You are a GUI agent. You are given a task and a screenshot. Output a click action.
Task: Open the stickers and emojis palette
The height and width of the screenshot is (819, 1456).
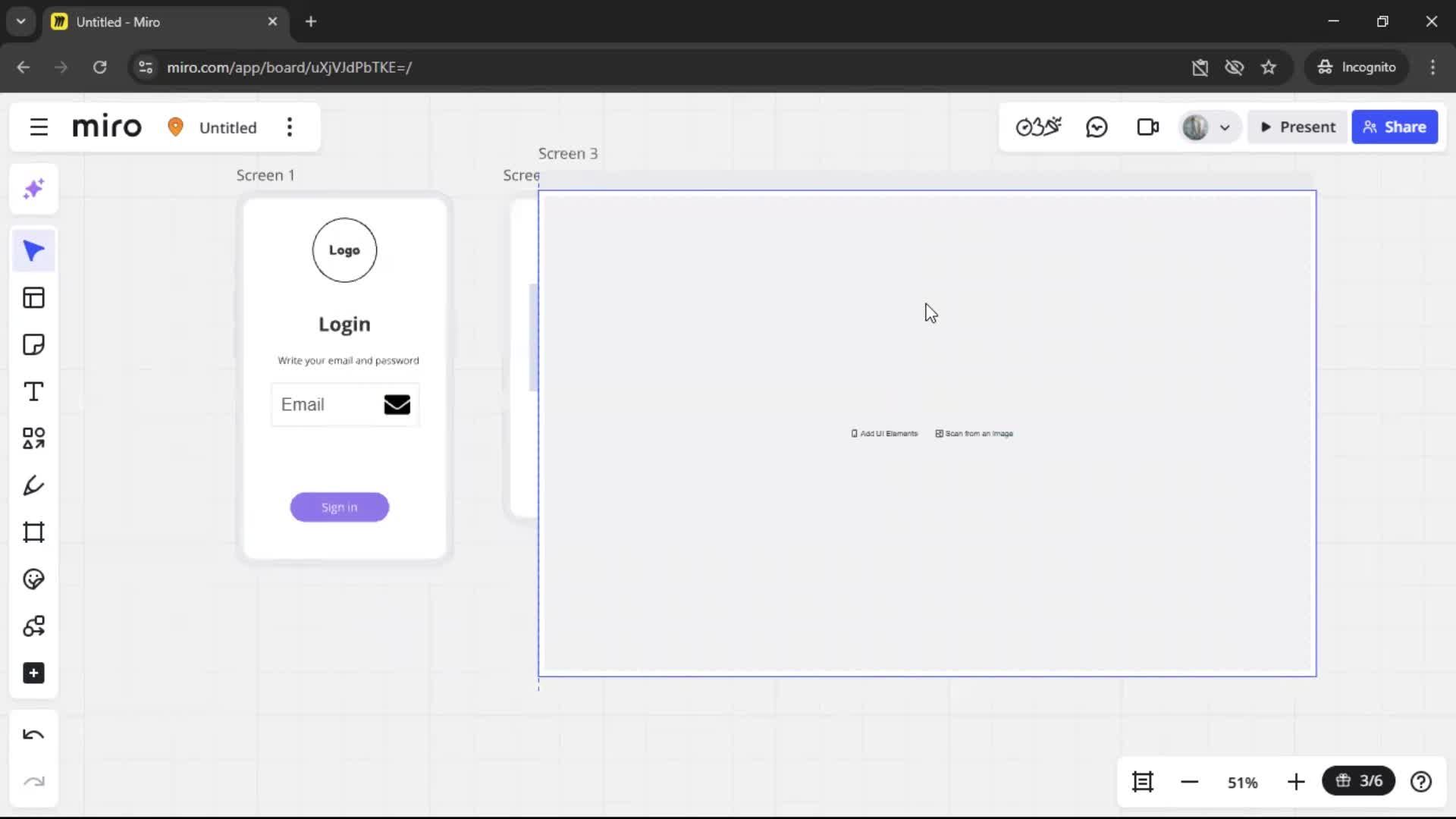33,579
